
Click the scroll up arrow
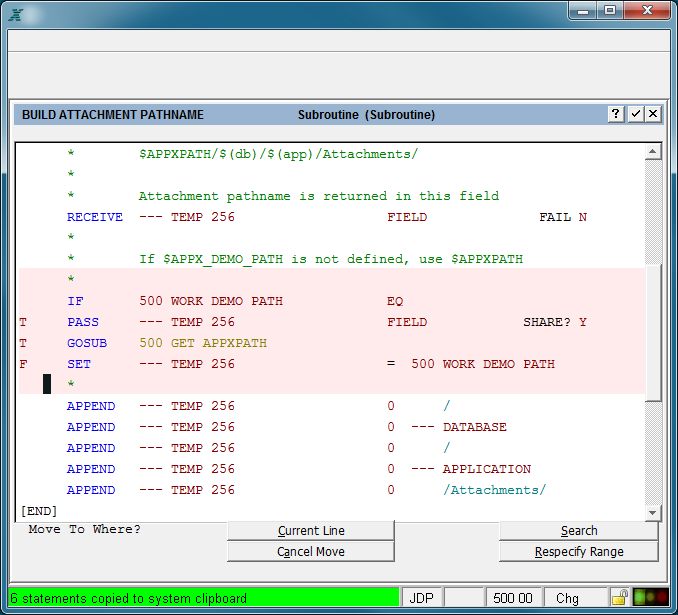(x=652, y=151)
